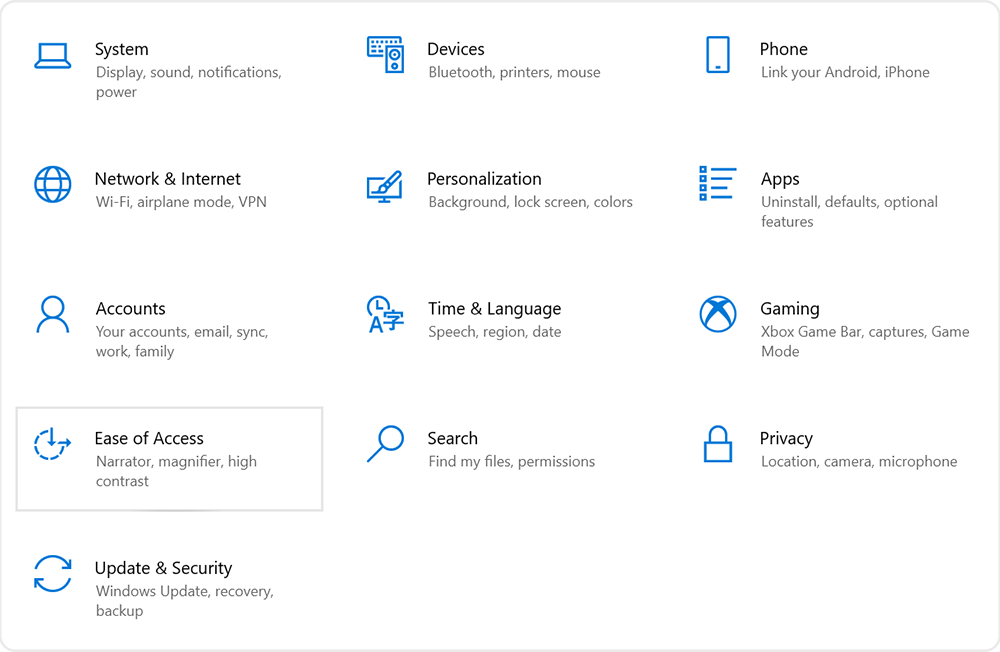
Task: Select the Apps list icon
Action: pos(717,185)
